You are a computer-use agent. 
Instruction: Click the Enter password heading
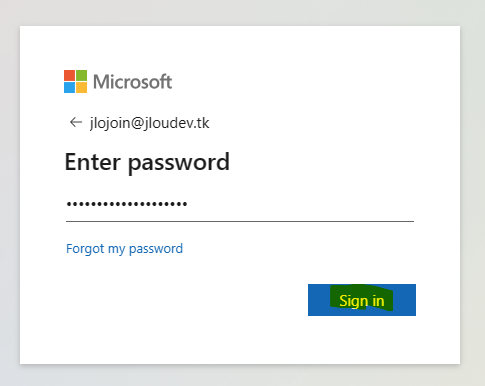coord(147,162)
